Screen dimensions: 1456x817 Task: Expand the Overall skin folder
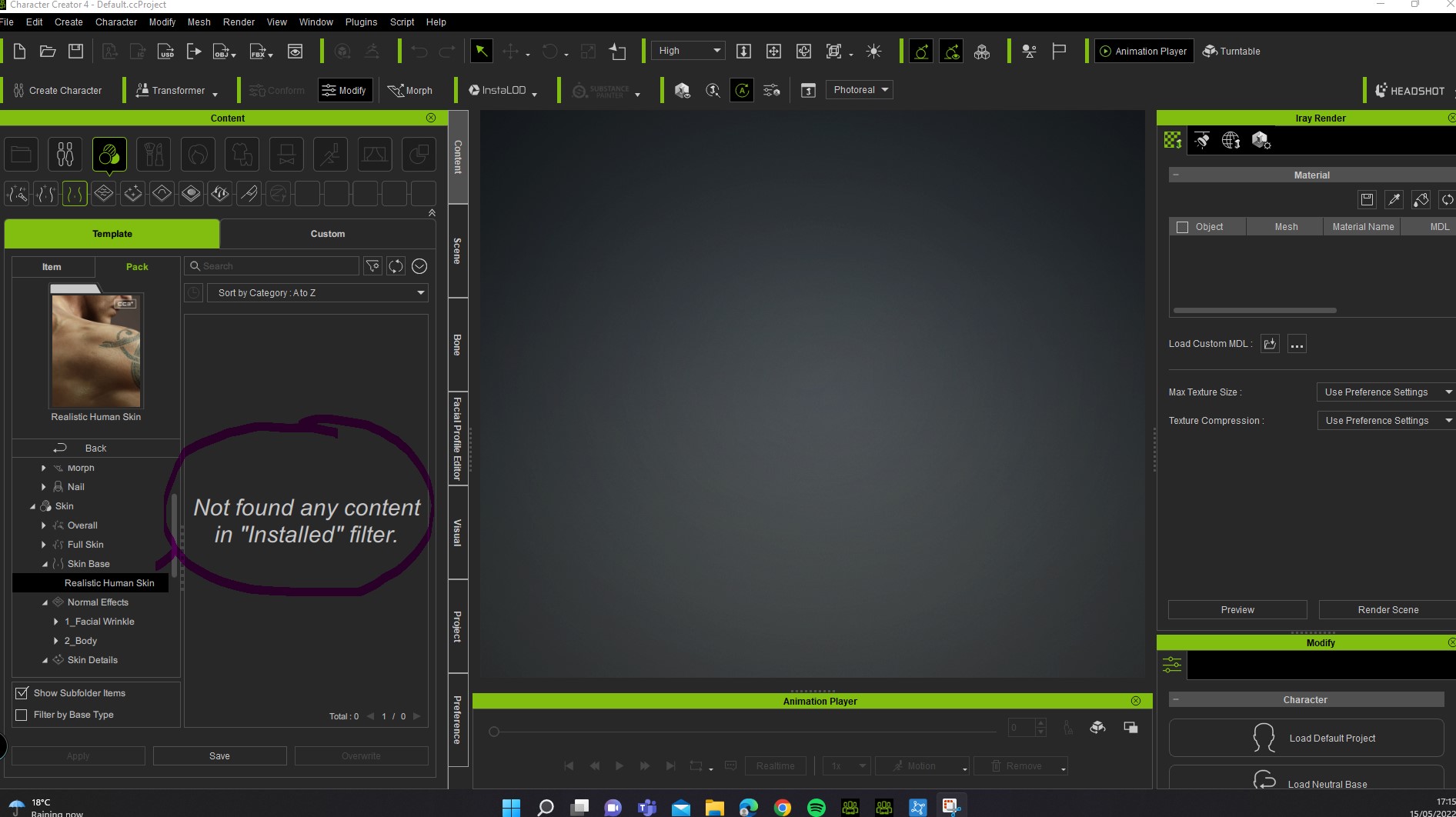43,525
